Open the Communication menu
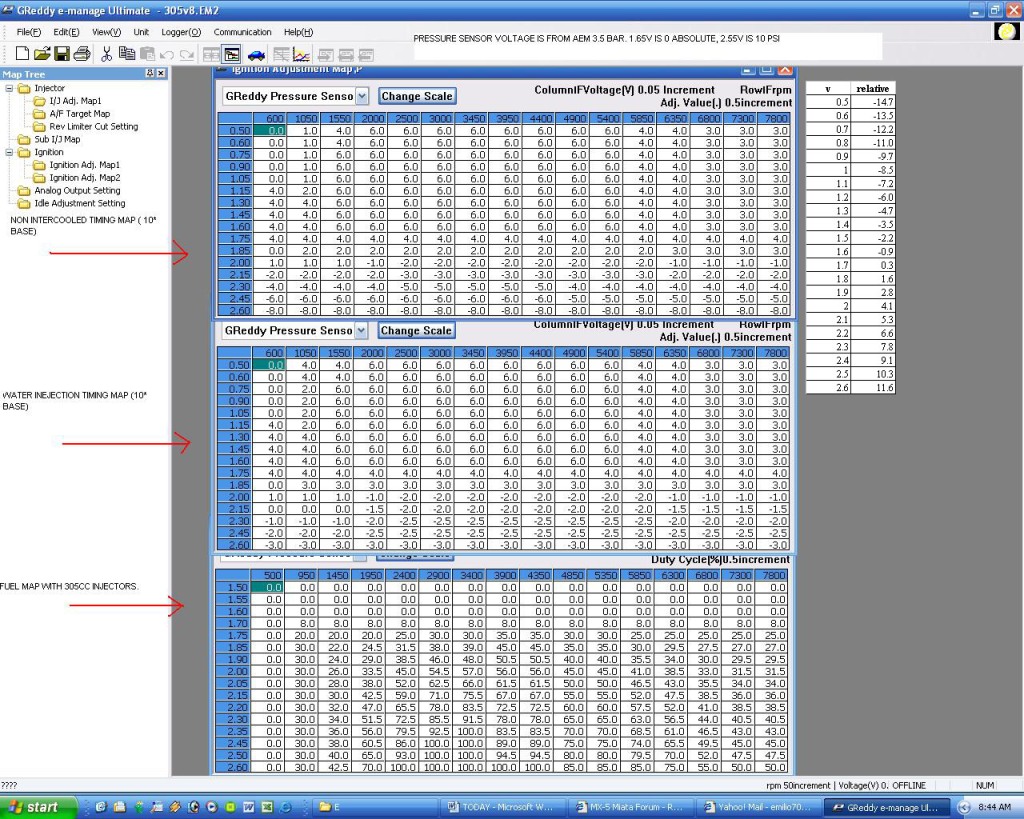This screenshot has height=819, width=1024. [242, 32]
